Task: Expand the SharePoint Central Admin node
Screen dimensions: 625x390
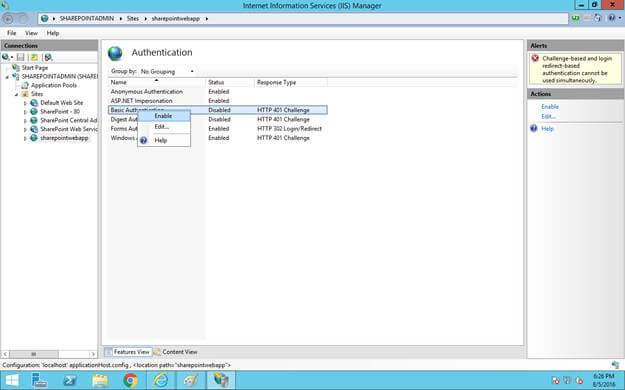Action: coord(25,121)
